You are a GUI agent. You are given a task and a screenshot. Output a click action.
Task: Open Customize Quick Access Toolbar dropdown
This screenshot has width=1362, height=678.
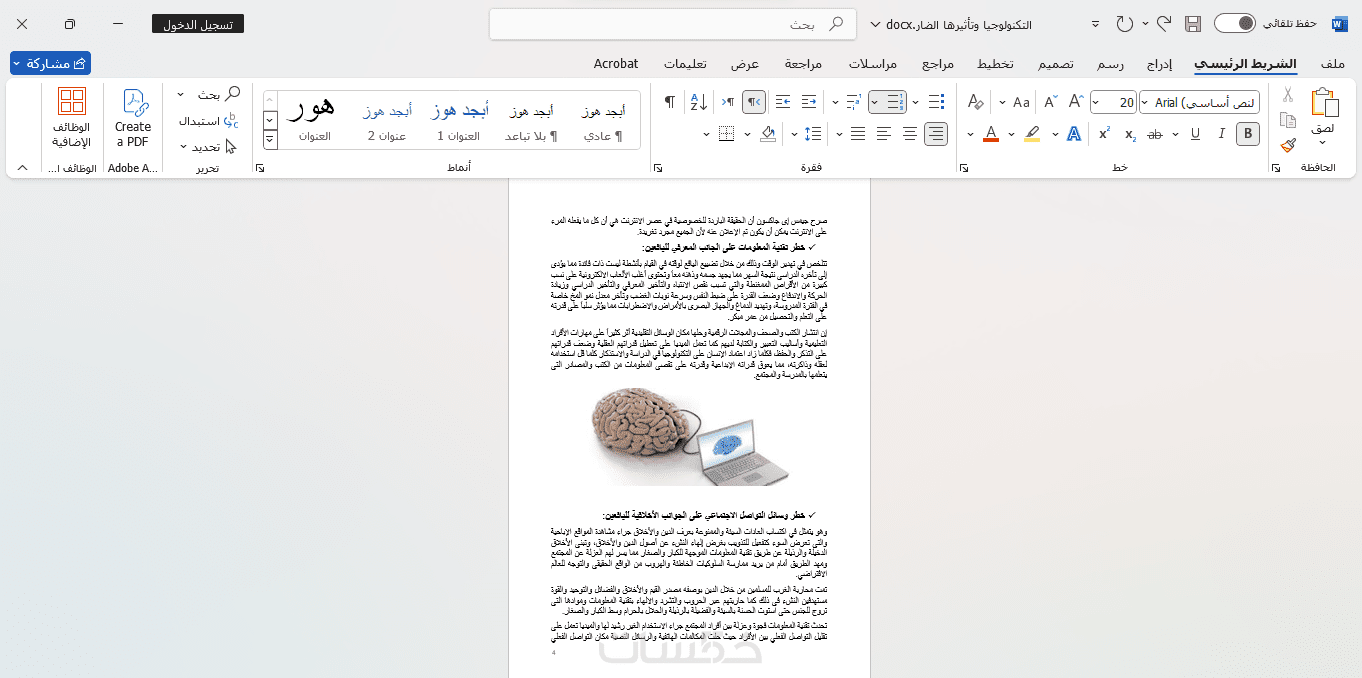click(x=1095, y=23)
